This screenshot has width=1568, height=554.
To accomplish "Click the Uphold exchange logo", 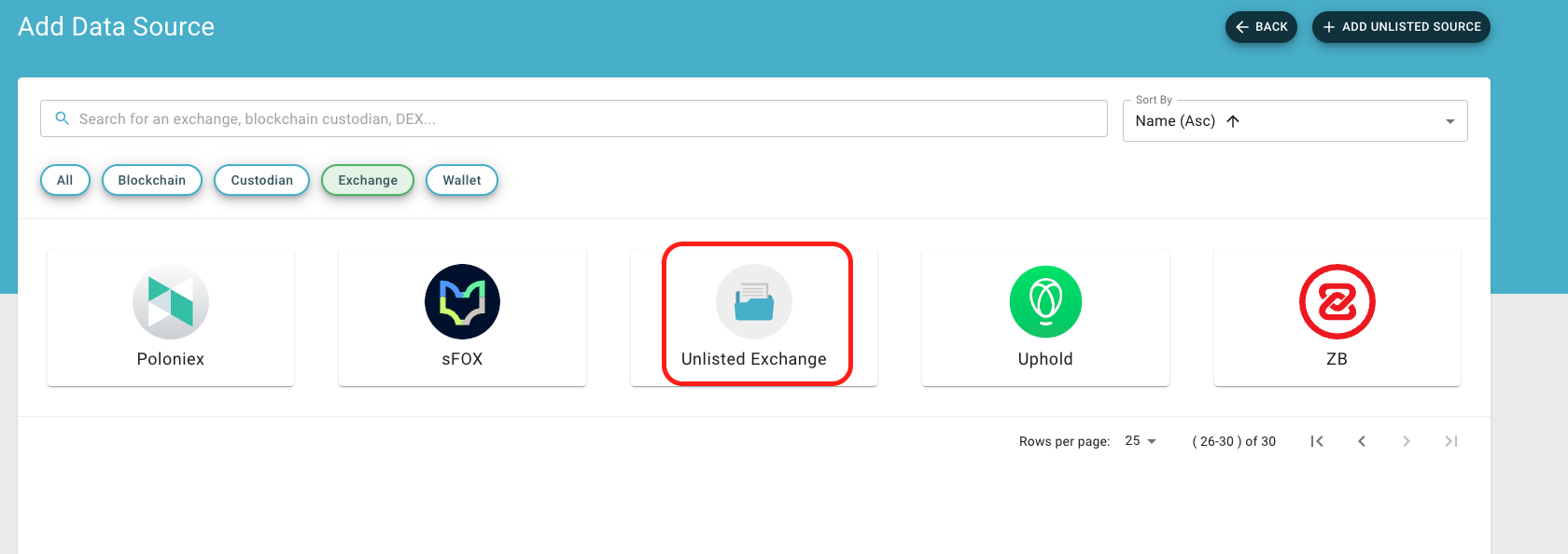I will click(x=1045, y=302).
